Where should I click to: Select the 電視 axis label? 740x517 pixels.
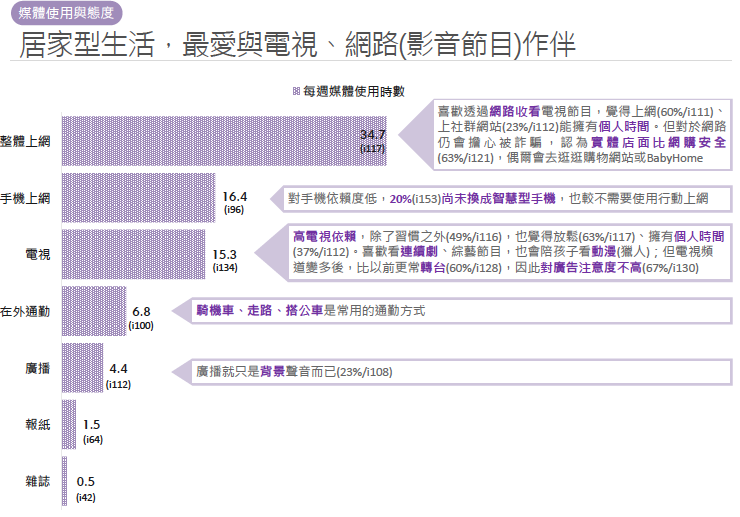coord(38,254)
